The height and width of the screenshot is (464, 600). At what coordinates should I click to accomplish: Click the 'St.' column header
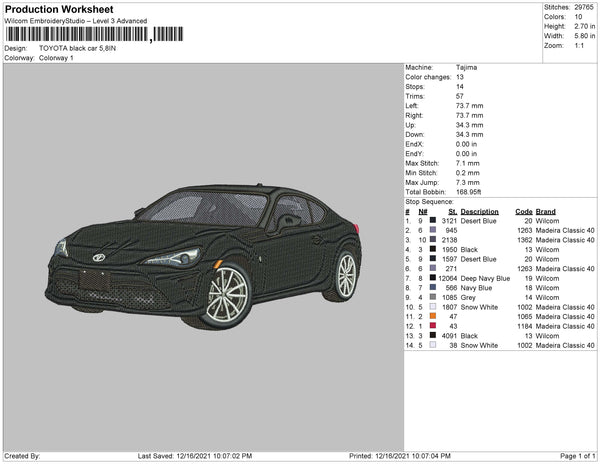coord(453,212)
